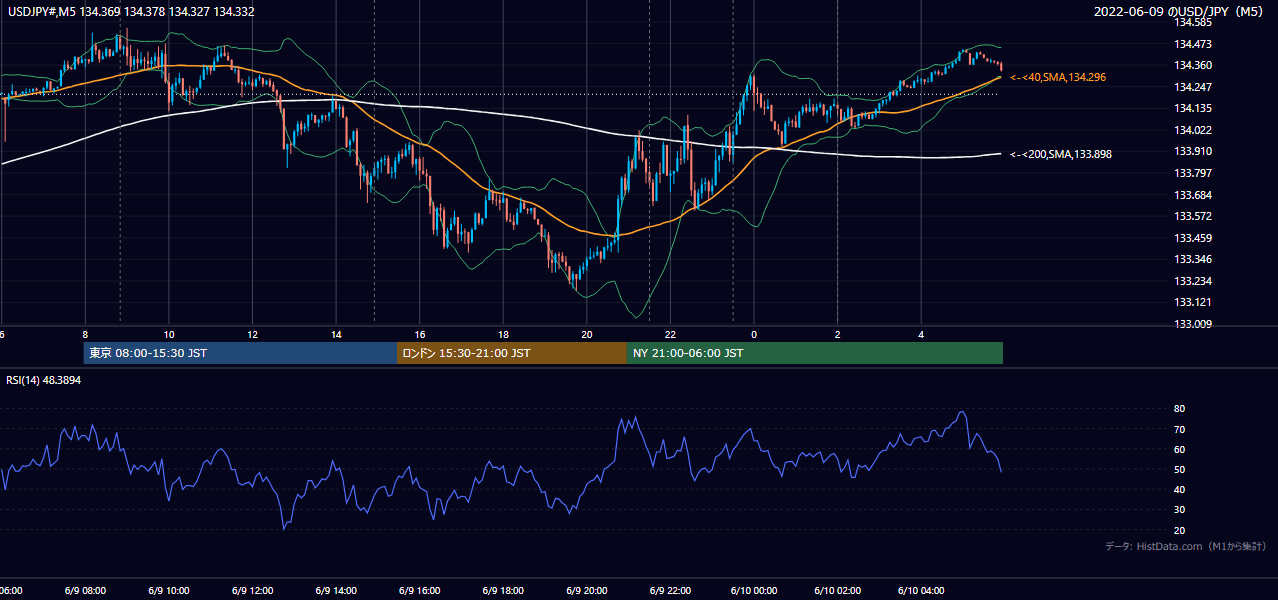Select the NY 21:00-06:00 JST session bar

815,353
